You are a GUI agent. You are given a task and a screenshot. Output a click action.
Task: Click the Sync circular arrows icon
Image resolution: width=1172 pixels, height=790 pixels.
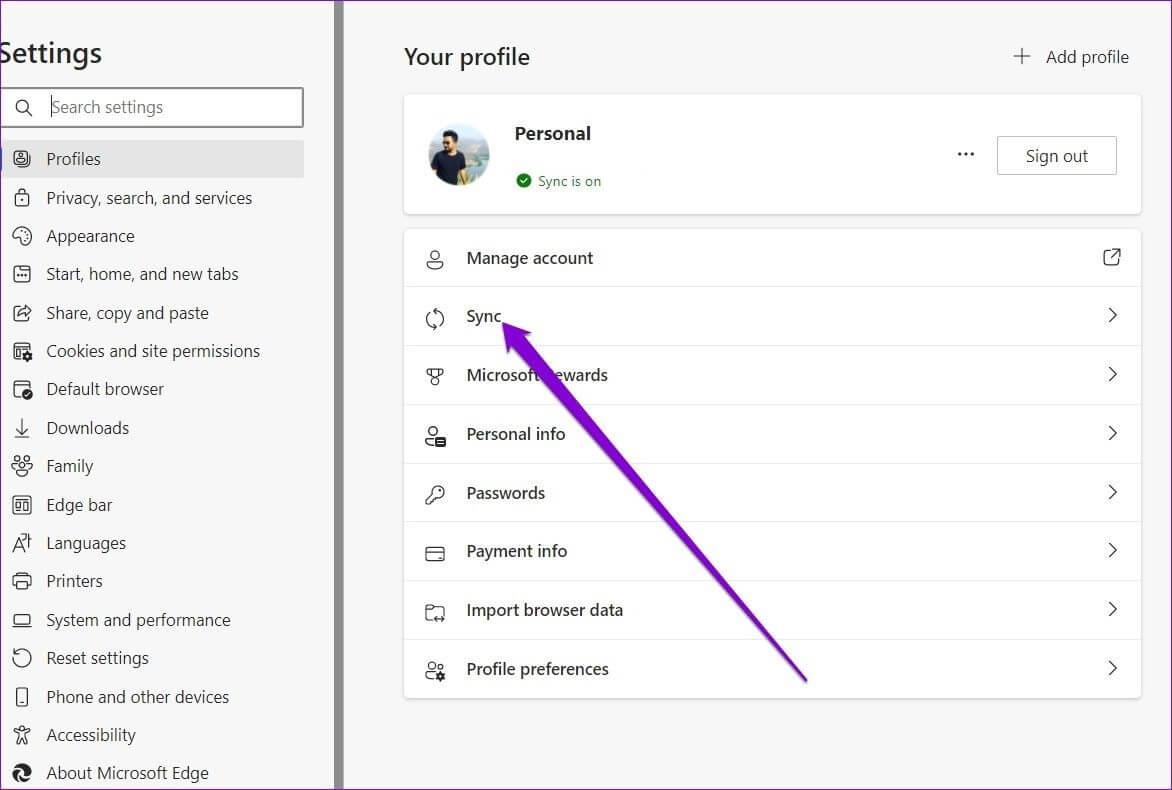434,319
